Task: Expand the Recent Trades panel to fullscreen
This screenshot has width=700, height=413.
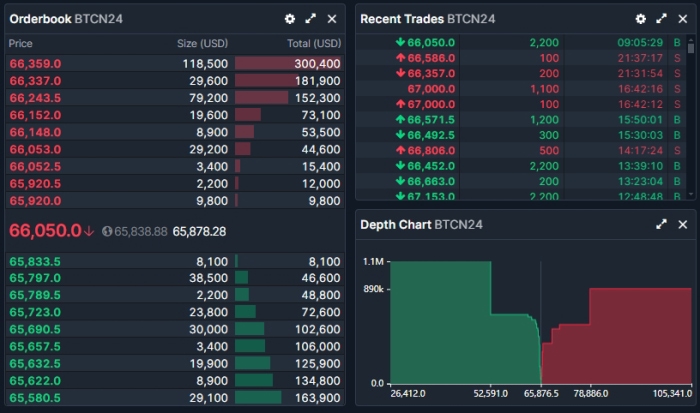Action: (662, 19)
